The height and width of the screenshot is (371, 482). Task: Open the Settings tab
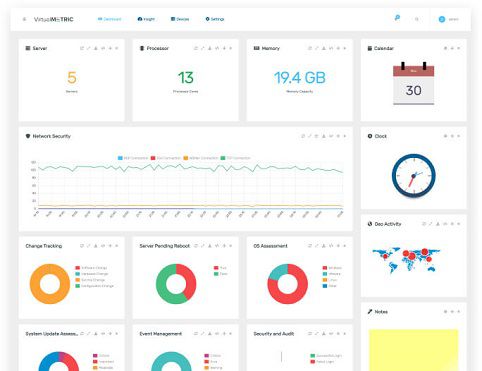tap(215, 19)
